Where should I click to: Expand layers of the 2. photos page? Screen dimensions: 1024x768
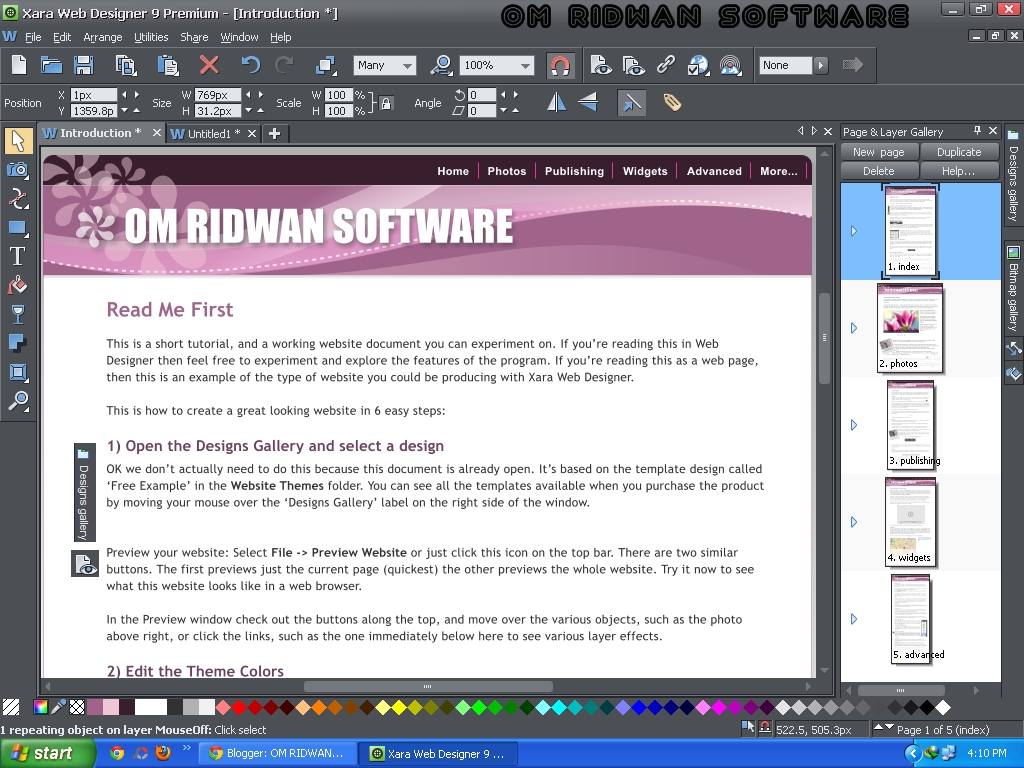coord(854,328)
